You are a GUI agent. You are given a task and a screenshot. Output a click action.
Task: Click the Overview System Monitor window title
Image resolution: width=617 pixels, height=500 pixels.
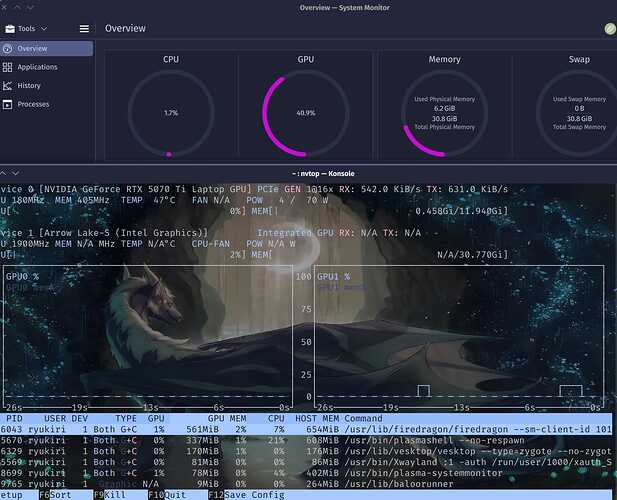(345, 7)
